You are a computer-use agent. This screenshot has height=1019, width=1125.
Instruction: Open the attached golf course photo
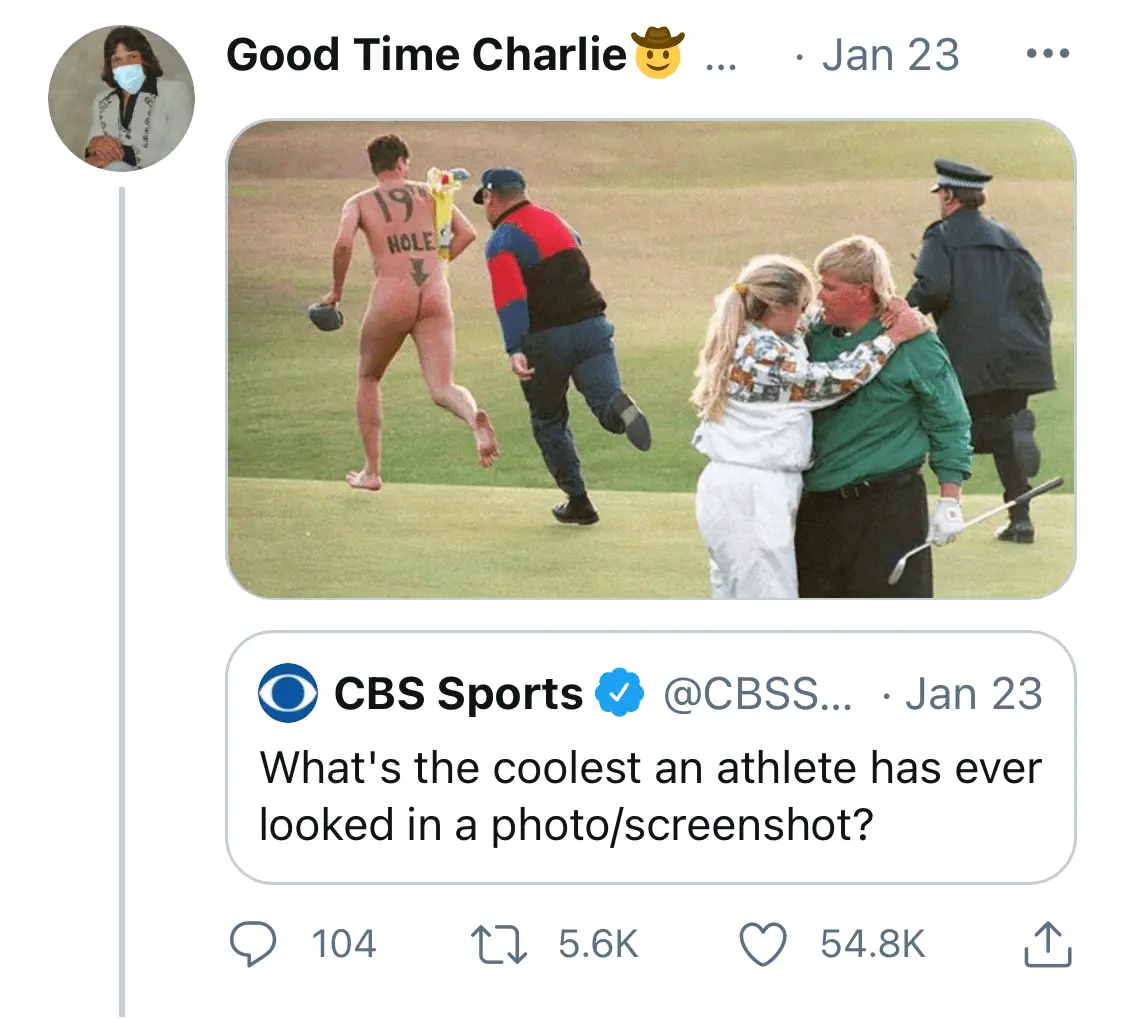pos(651,358)
